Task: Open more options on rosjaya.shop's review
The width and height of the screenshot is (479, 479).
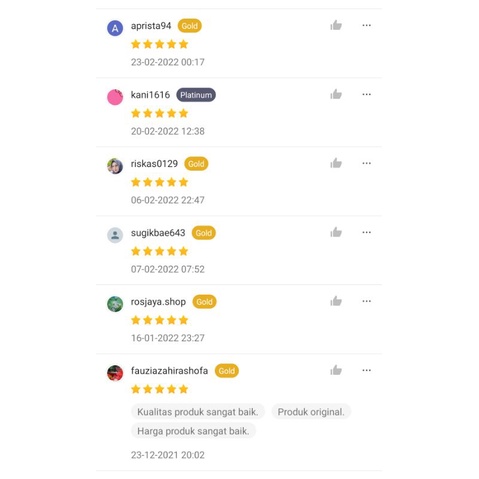Action: [x=366, y=301]
